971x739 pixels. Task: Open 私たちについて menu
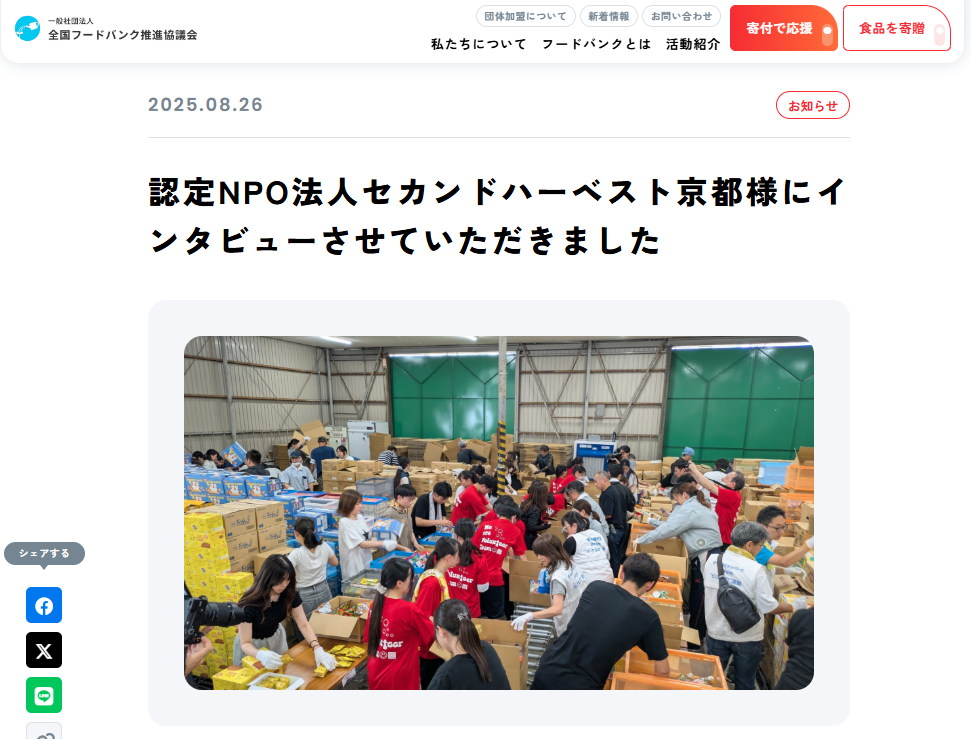pos(479,45)
